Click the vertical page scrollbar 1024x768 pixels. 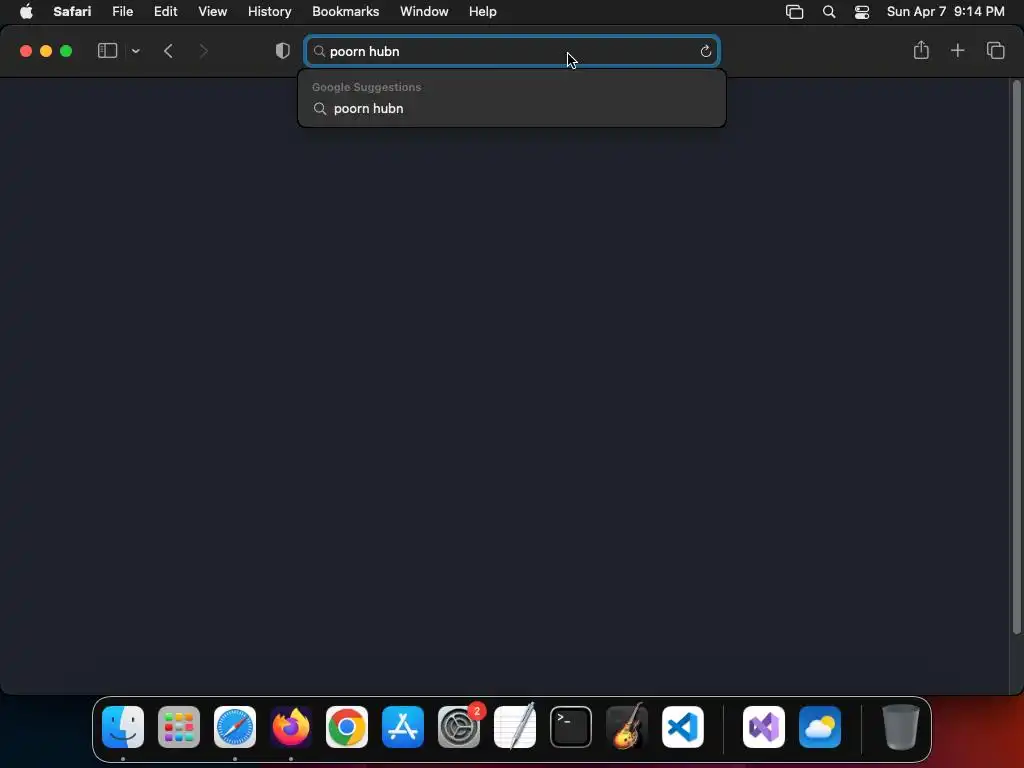(x=1016, y=357)
